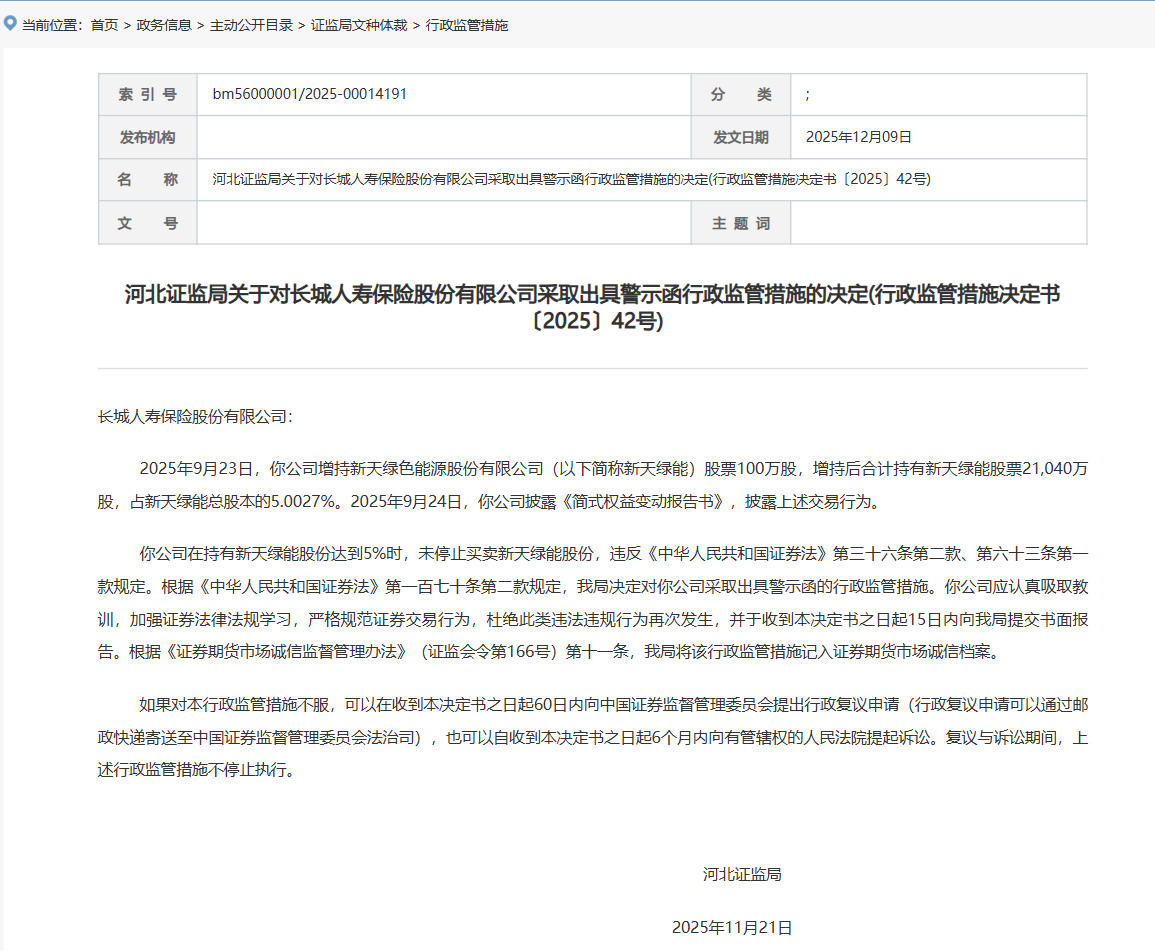Viewport: 1155px width, 951px height.
Task: Click the 发布机构 label cell
Action: pyautogui.click(x=147, y=137)
